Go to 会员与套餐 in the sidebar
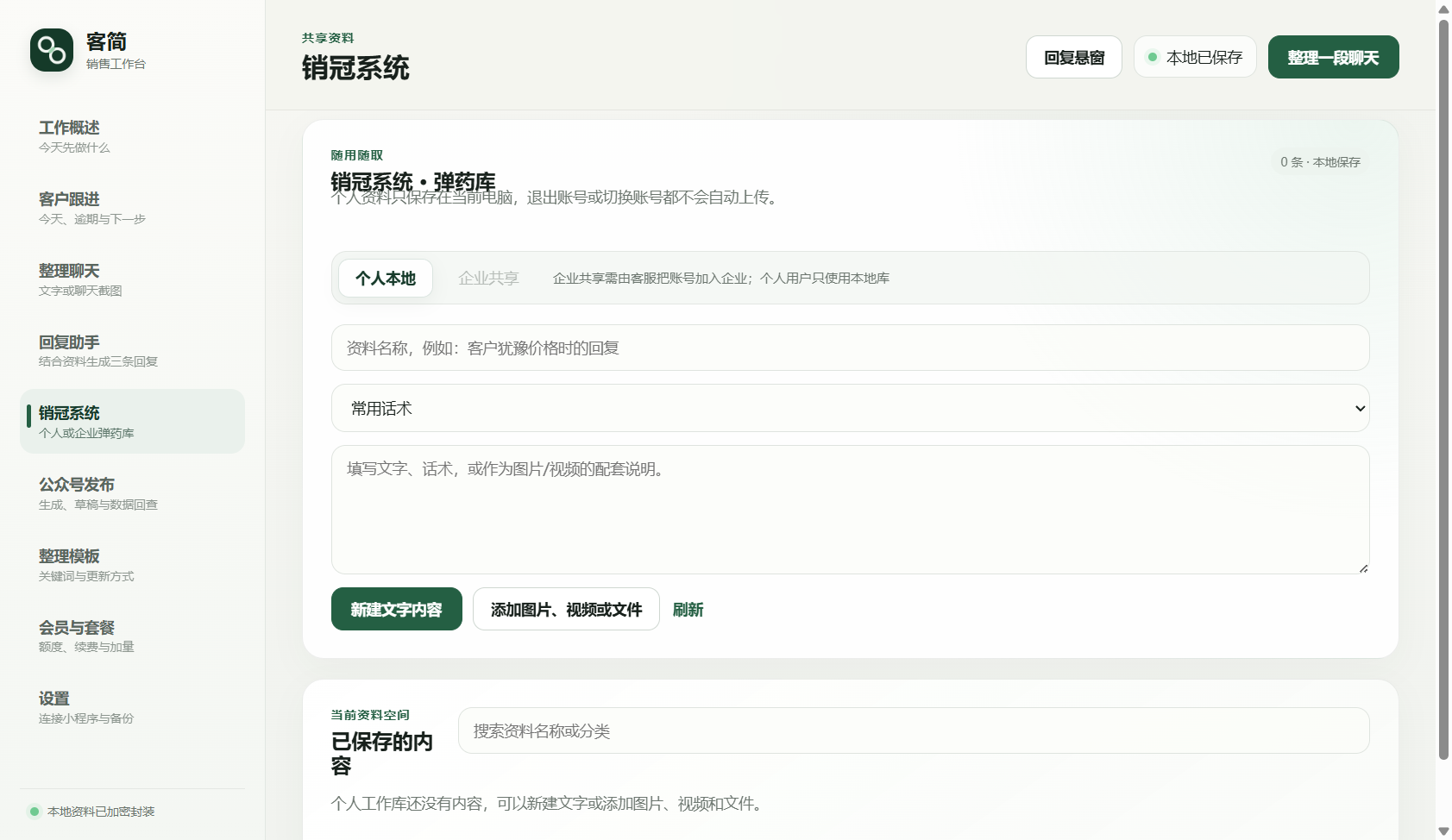Viewport: 1452px width, 840px height. tap(132, 636)
